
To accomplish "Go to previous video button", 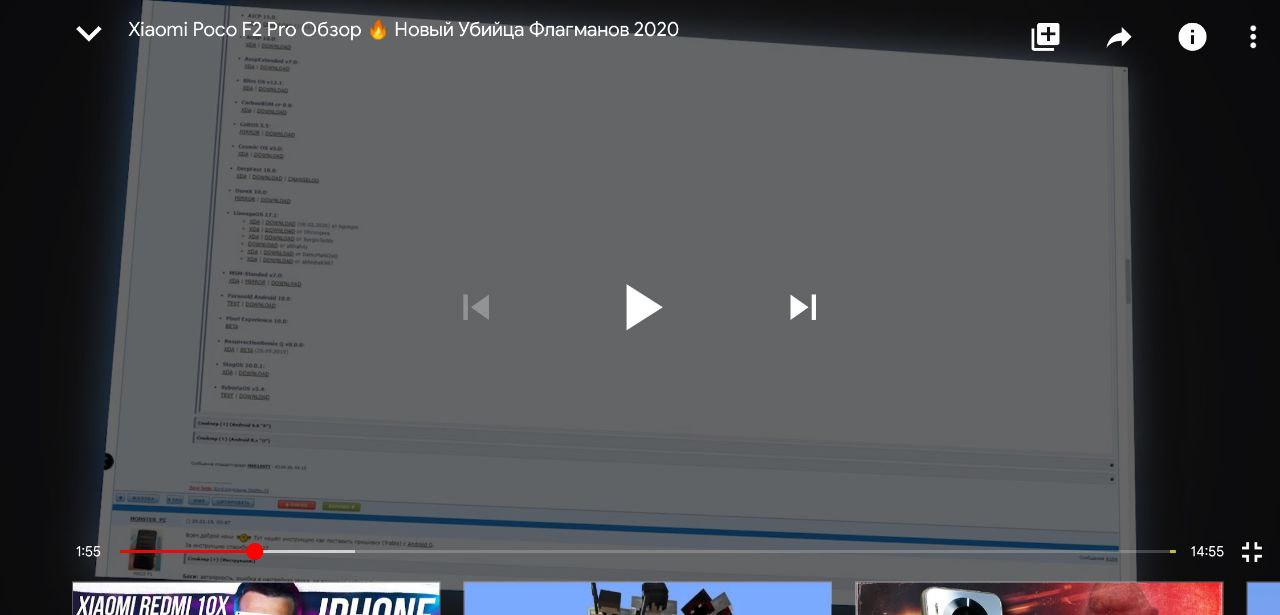I will click(476, 307).
